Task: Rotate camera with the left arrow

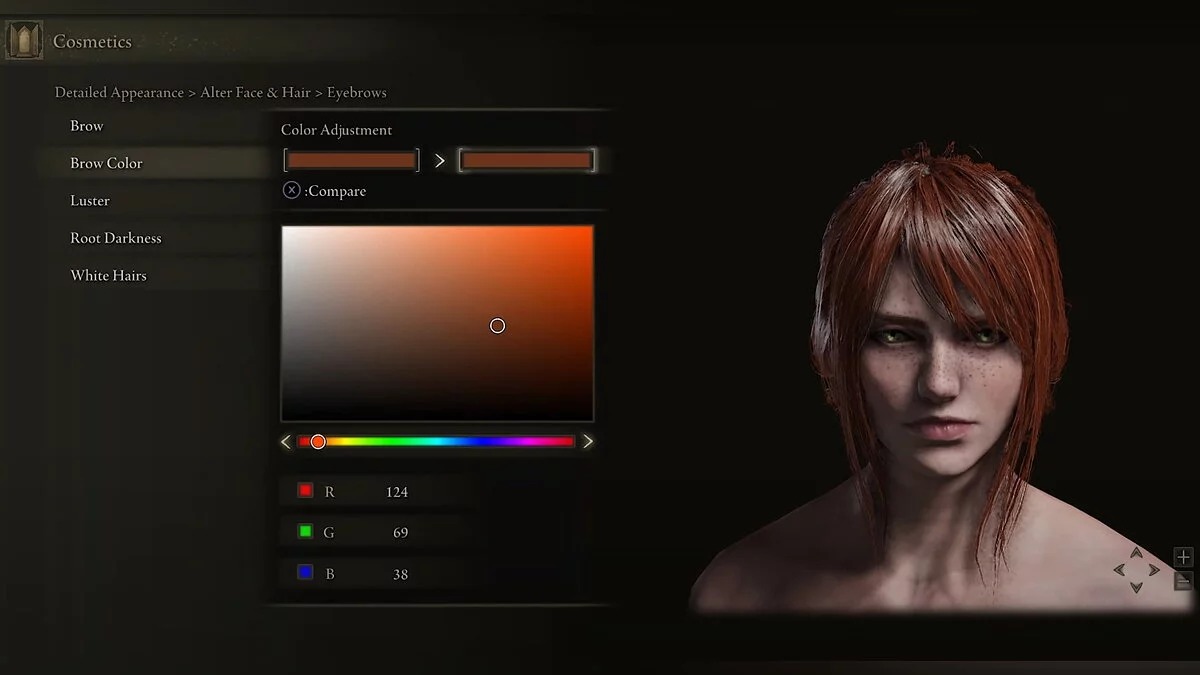Action: [1119, 570]
